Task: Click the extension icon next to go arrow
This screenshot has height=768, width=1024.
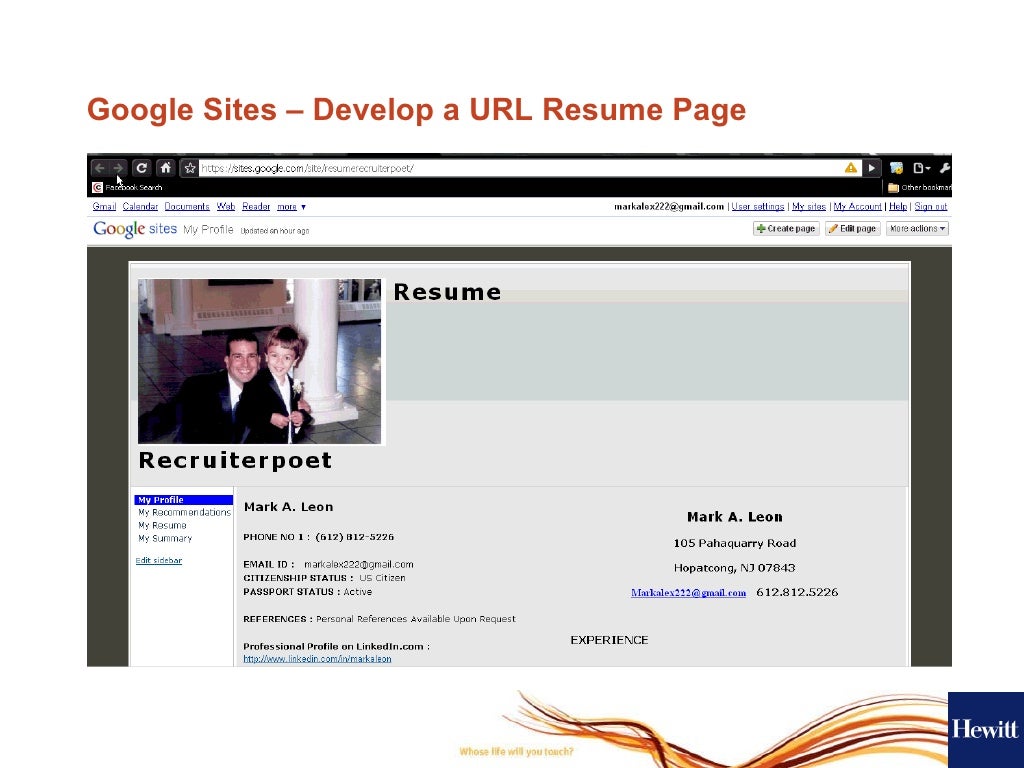Action: point(896,168)
